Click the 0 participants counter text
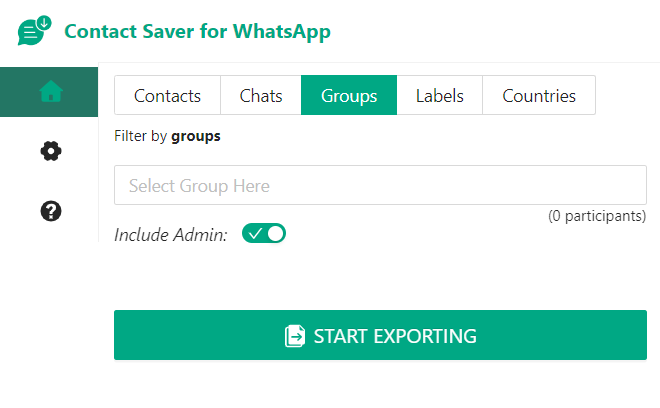 tap(597, 216)
